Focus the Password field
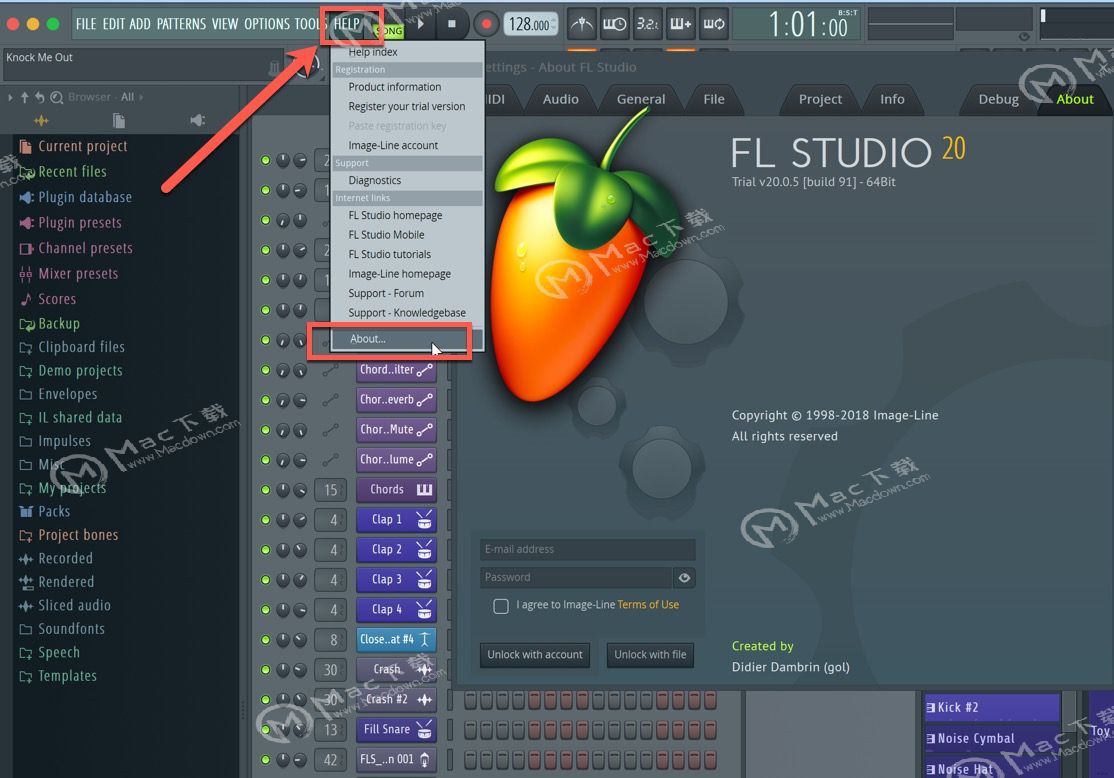The height and width of the screenshot is (778, 1114). point(576,578)
